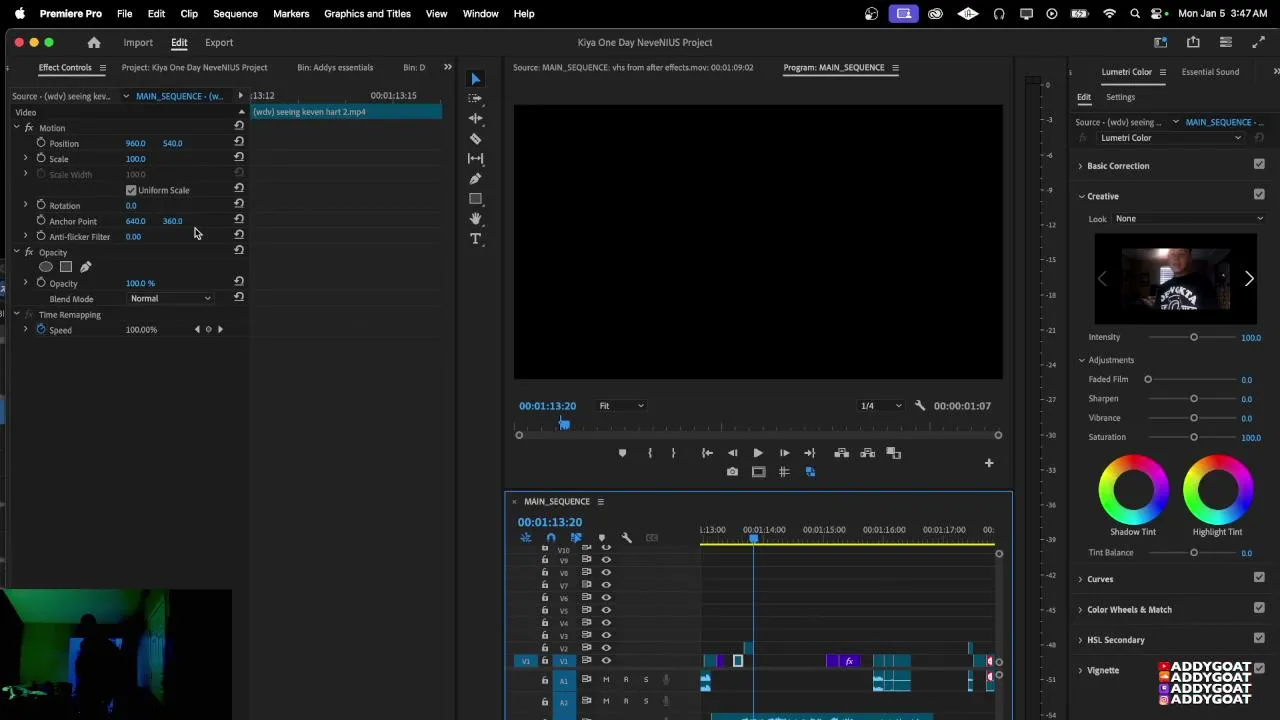Toggle Curves section checkbox

point(1259,578)
